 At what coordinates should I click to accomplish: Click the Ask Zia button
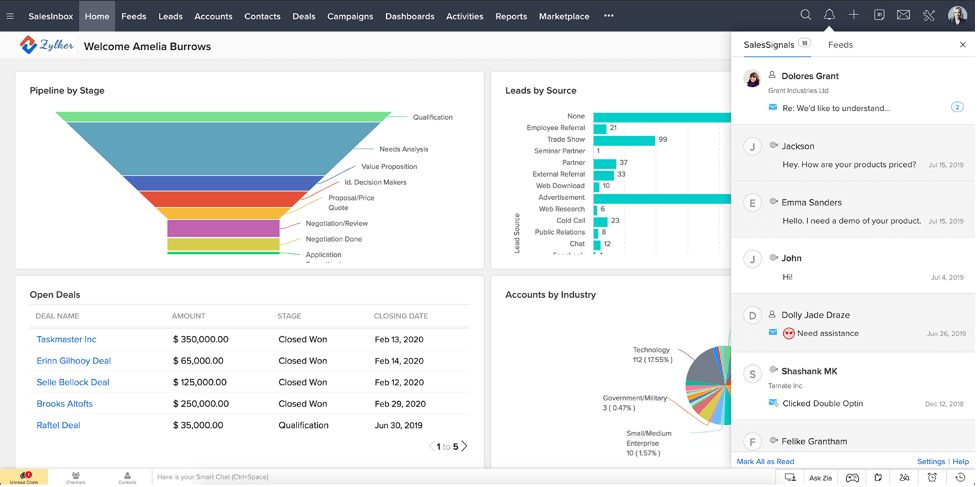coord(819,478)
